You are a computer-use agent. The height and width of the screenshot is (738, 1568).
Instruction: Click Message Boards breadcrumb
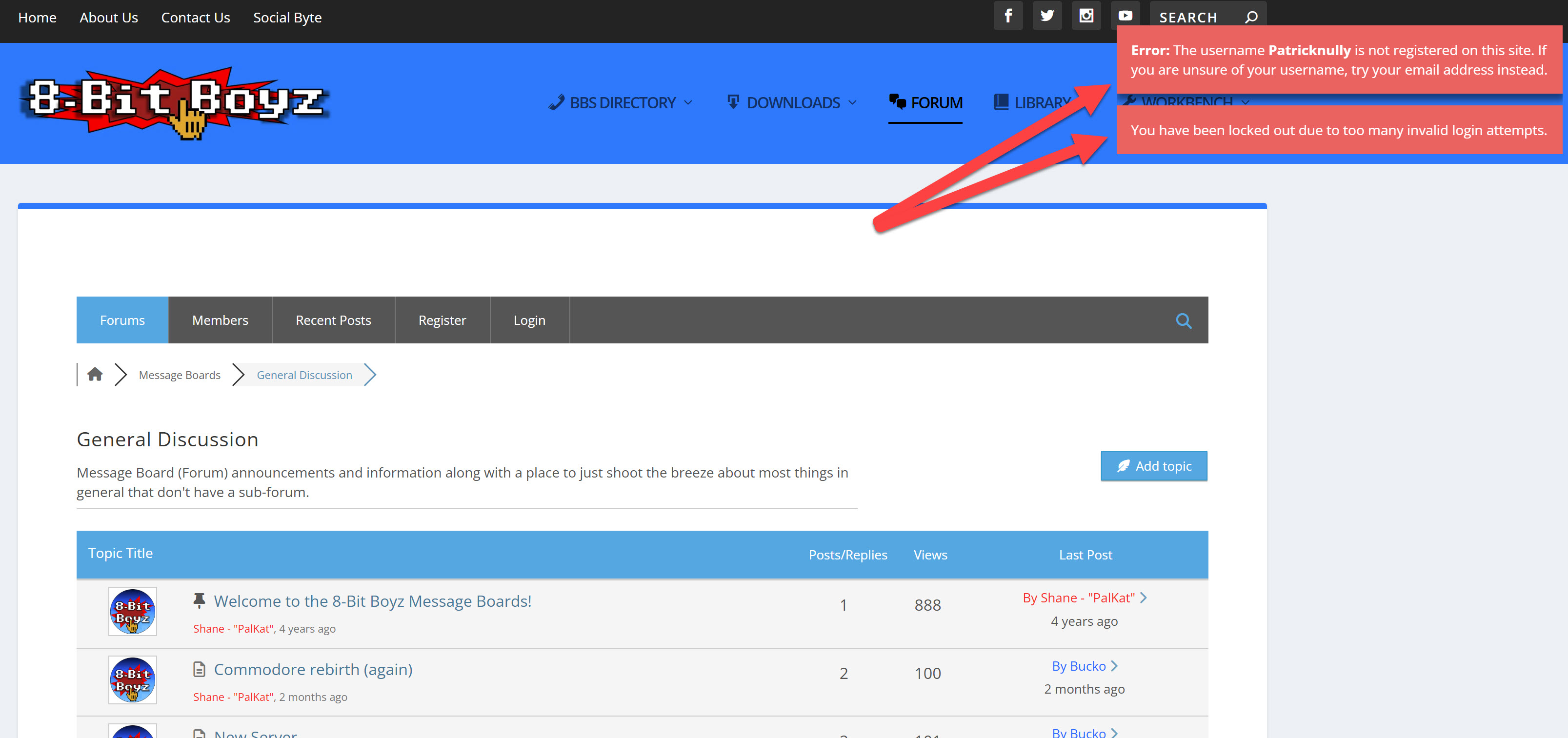tap(180, 375)
